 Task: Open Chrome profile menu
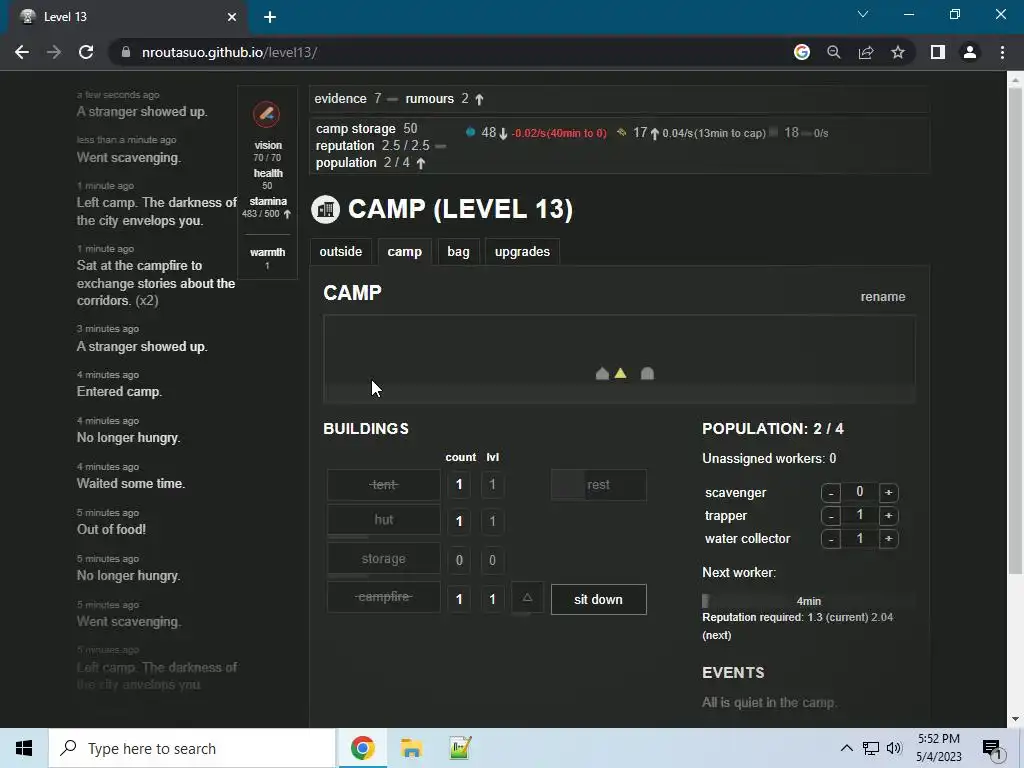970,52
